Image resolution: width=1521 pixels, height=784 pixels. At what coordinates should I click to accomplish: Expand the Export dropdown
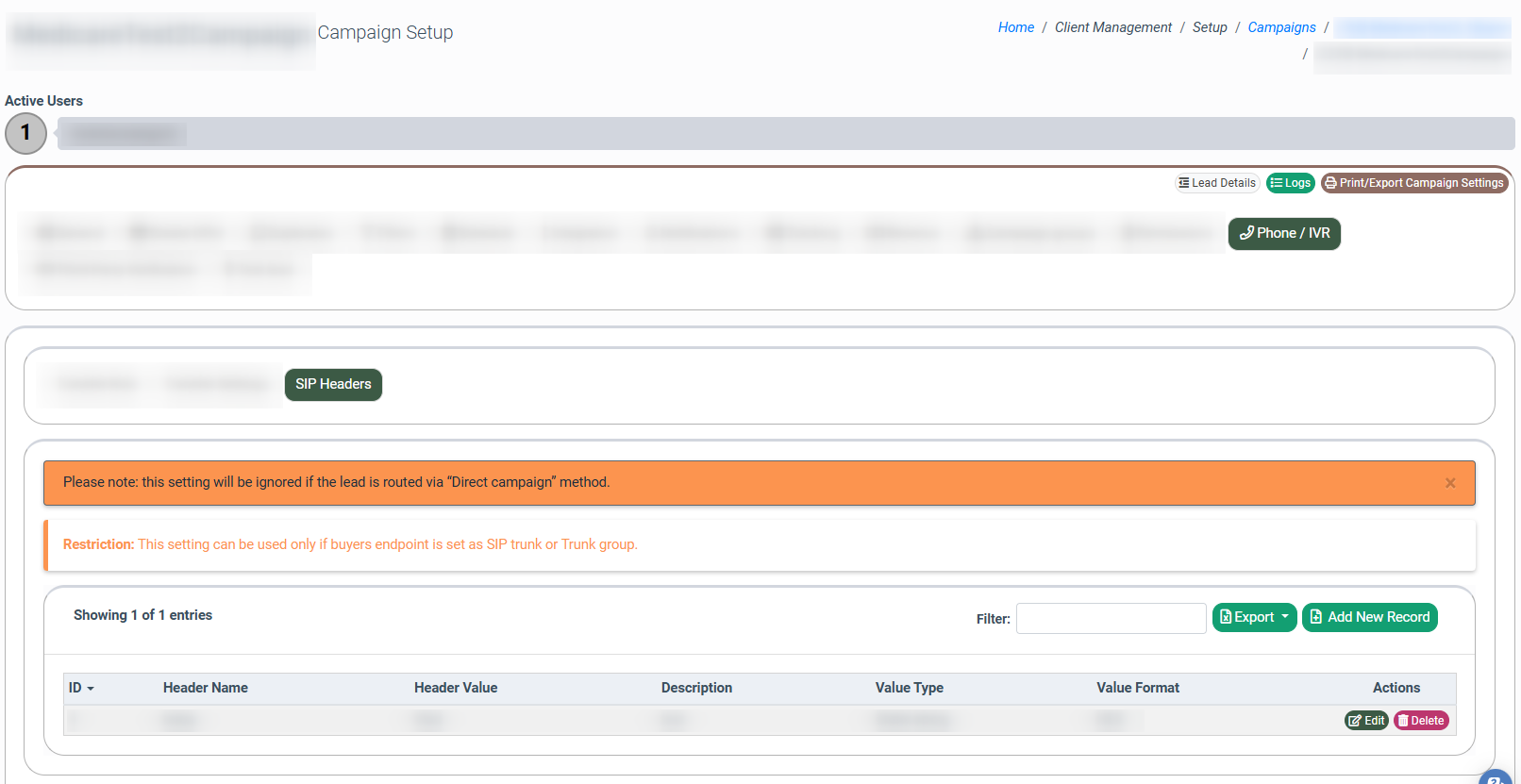point(1254,617)
